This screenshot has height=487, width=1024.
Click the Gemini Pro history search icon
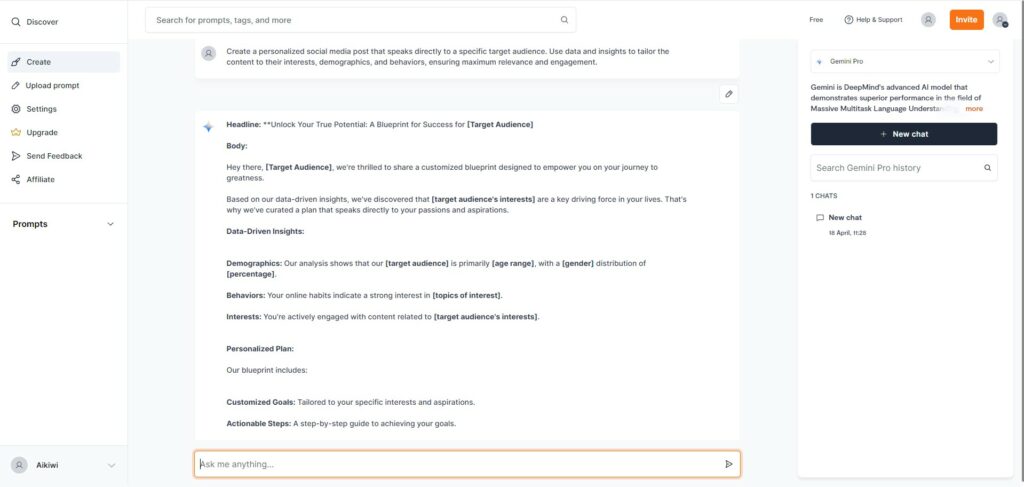click(x=987, y=168)
